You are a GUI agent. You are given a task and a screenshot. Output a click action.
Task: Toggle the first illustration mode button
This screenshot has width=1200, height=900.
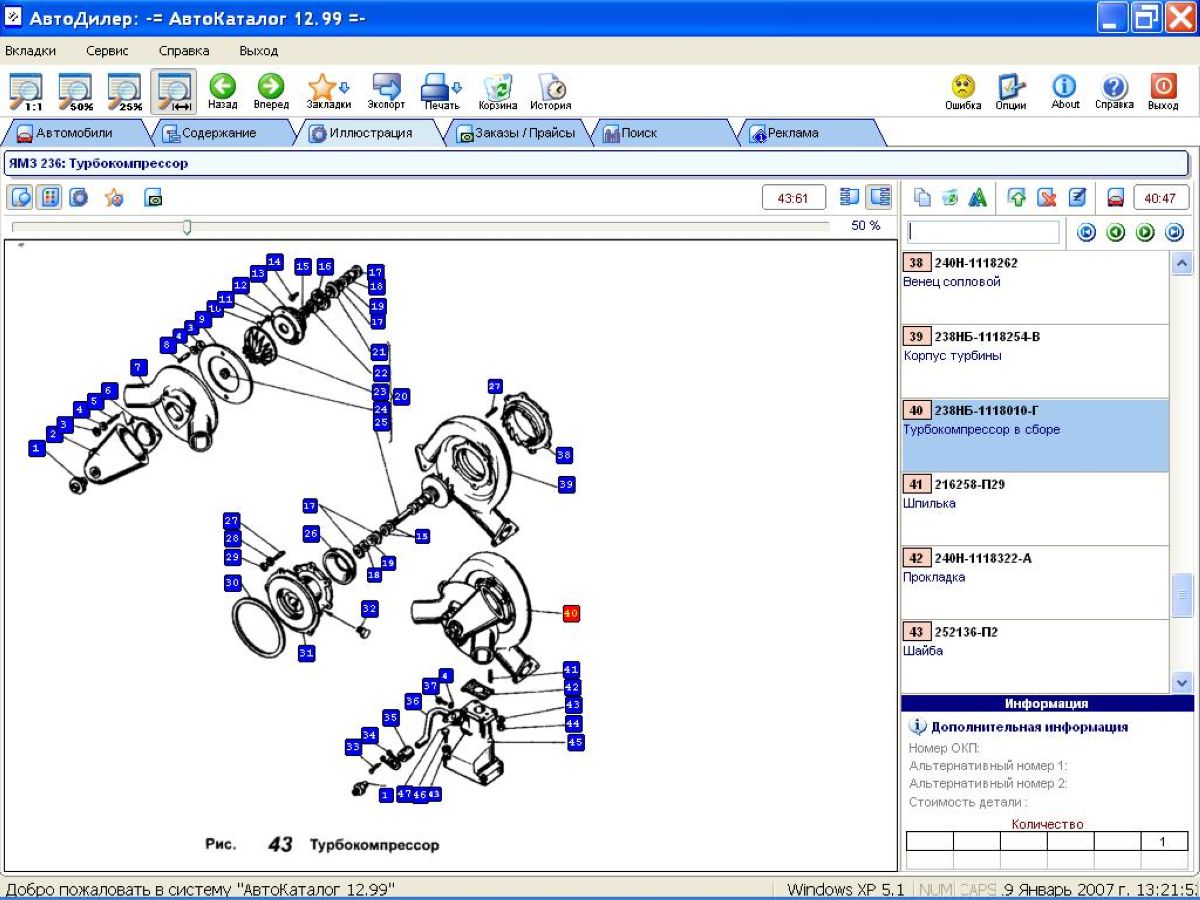coord(21,197)
